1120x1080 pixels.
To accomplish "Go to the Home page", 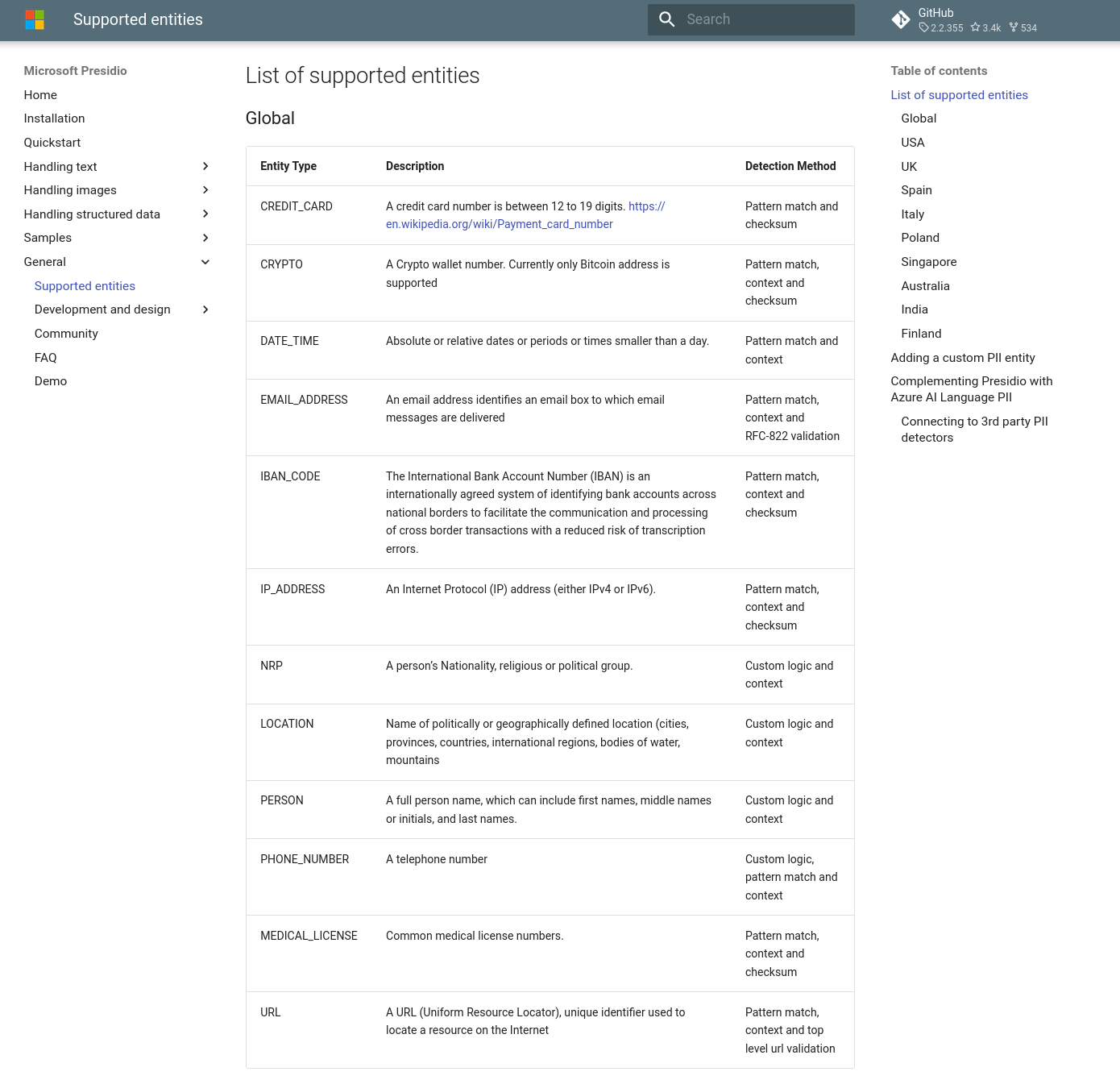I will (x=40, y=95).
